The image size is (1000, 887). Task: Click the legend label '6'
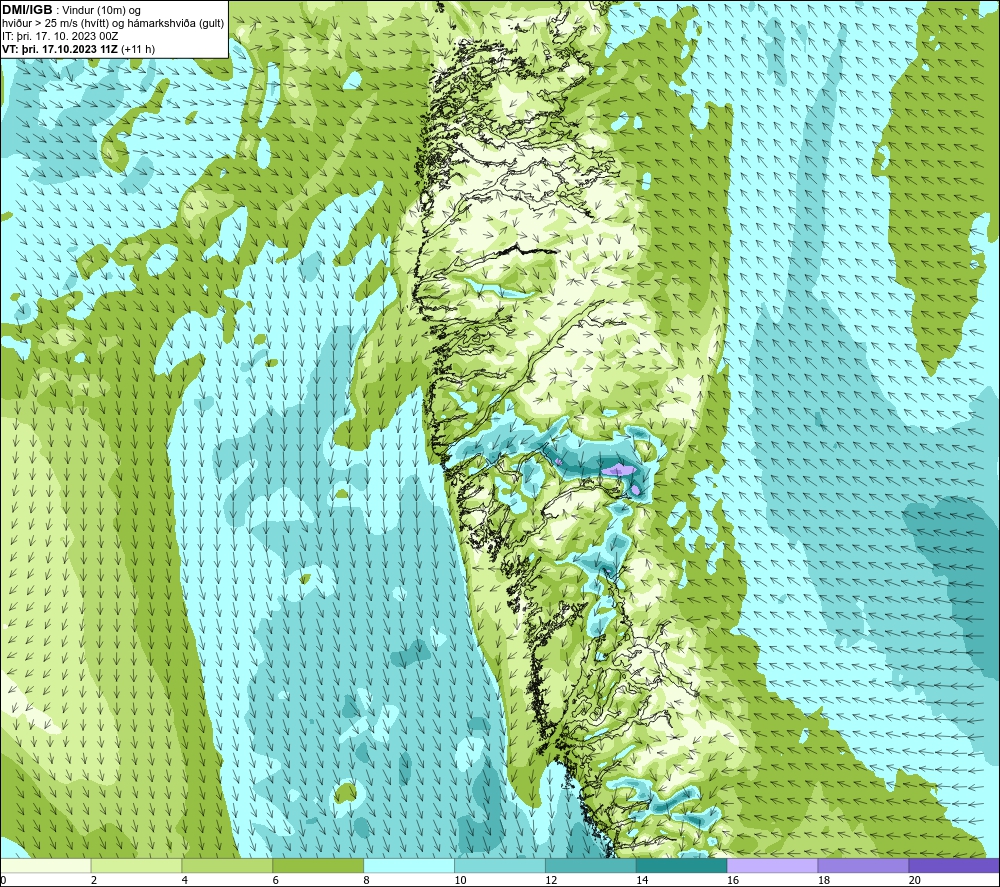tap(276, 880)
